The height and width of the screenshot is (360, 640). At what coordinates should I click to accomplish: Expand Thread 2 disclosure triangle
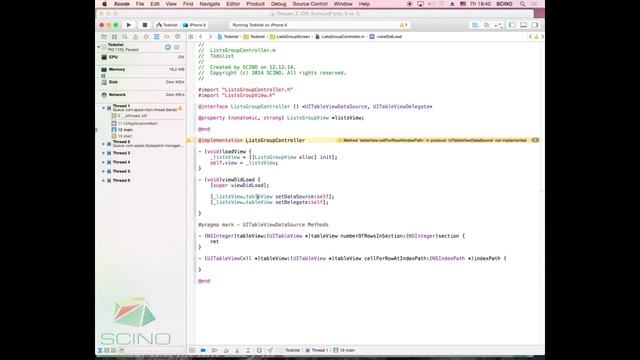(x=104, y=144)
